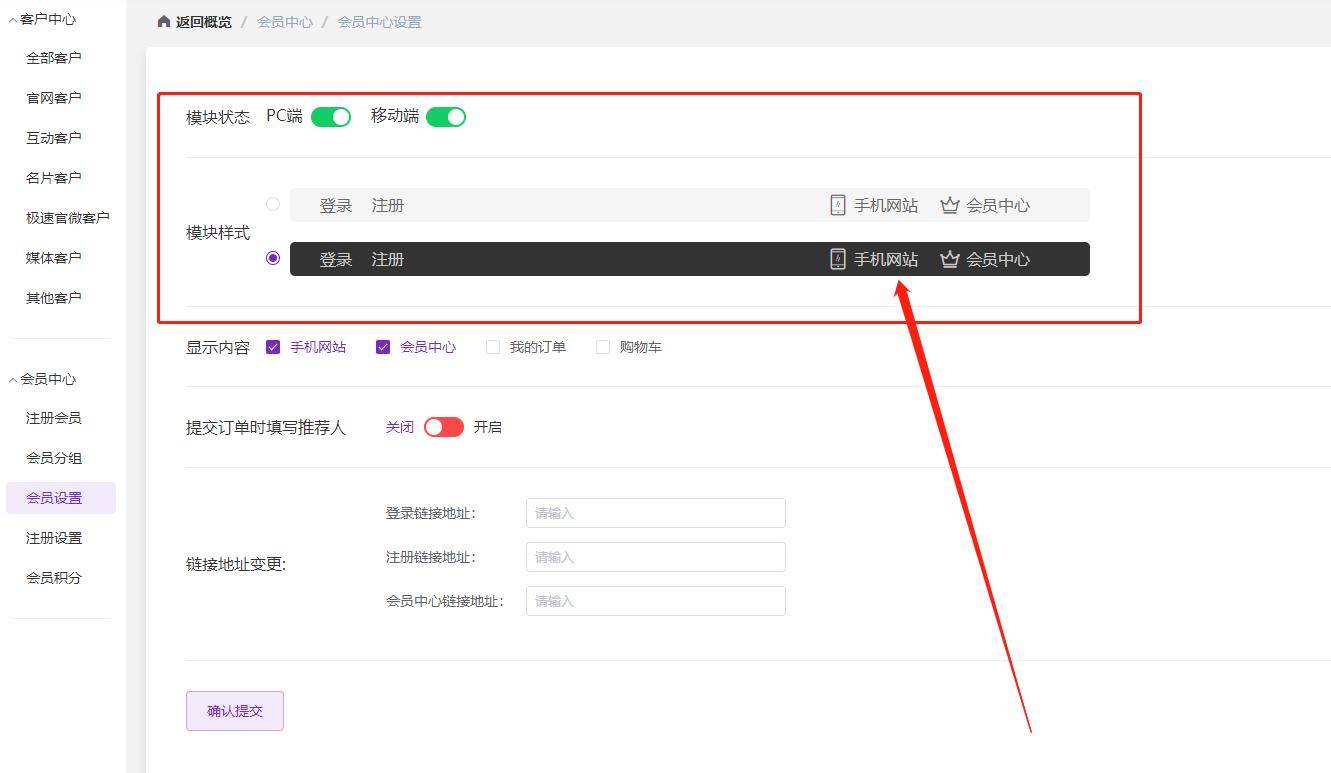Click the phone icon in the light style preview
The height and width of the screenshot is (773, 1331).
tap(837, 205)
